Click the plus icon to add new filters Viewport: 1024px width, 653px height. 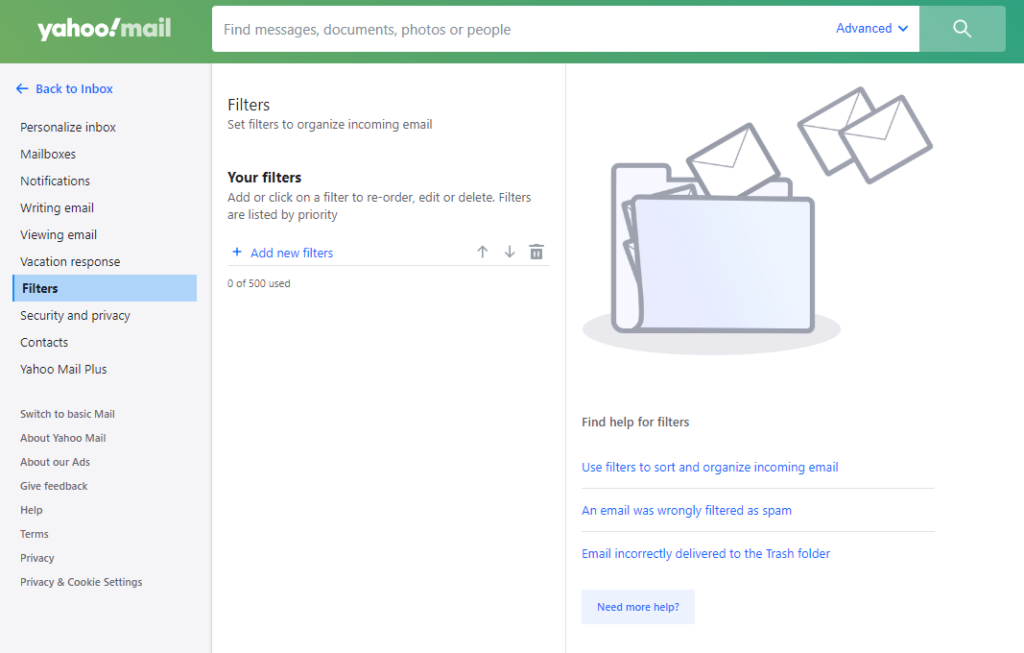click(x=236, y=252)
